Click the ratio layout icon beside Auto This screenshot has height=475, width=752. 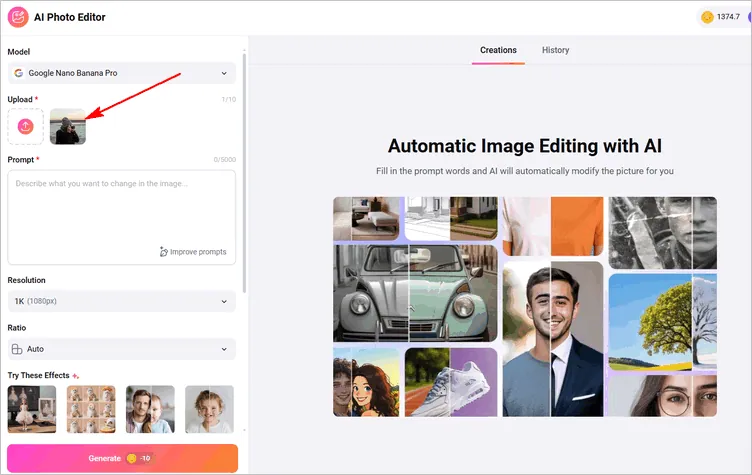(17, 349)
